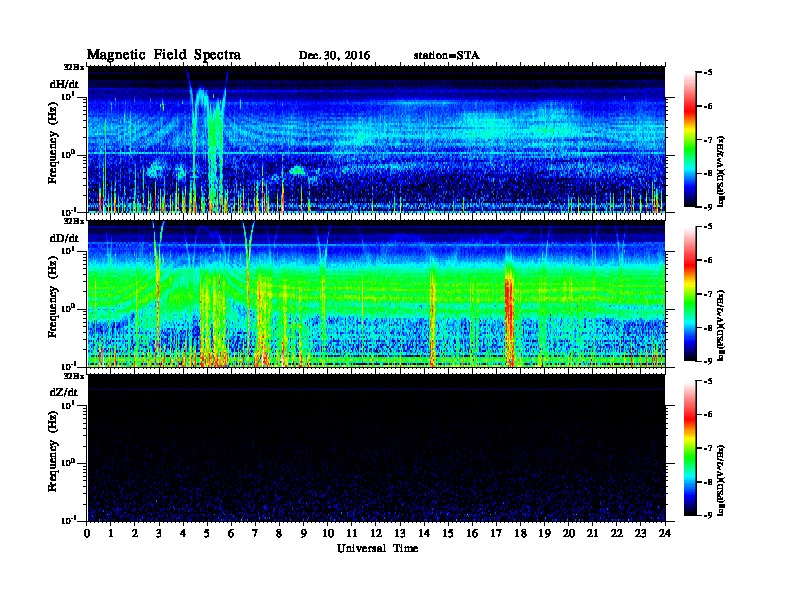Image resolution: width=792 pixels, height=612 pixels.
Task: Click hour tick label "10" on time axis
Action: pos(328,534)
